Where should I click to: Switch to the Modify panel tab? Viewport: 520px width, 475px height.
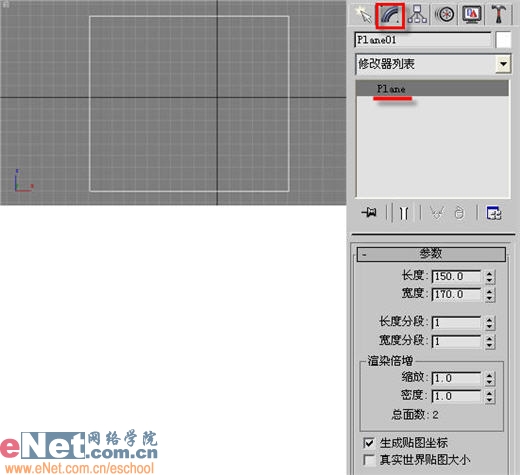[x=390, y=15]
